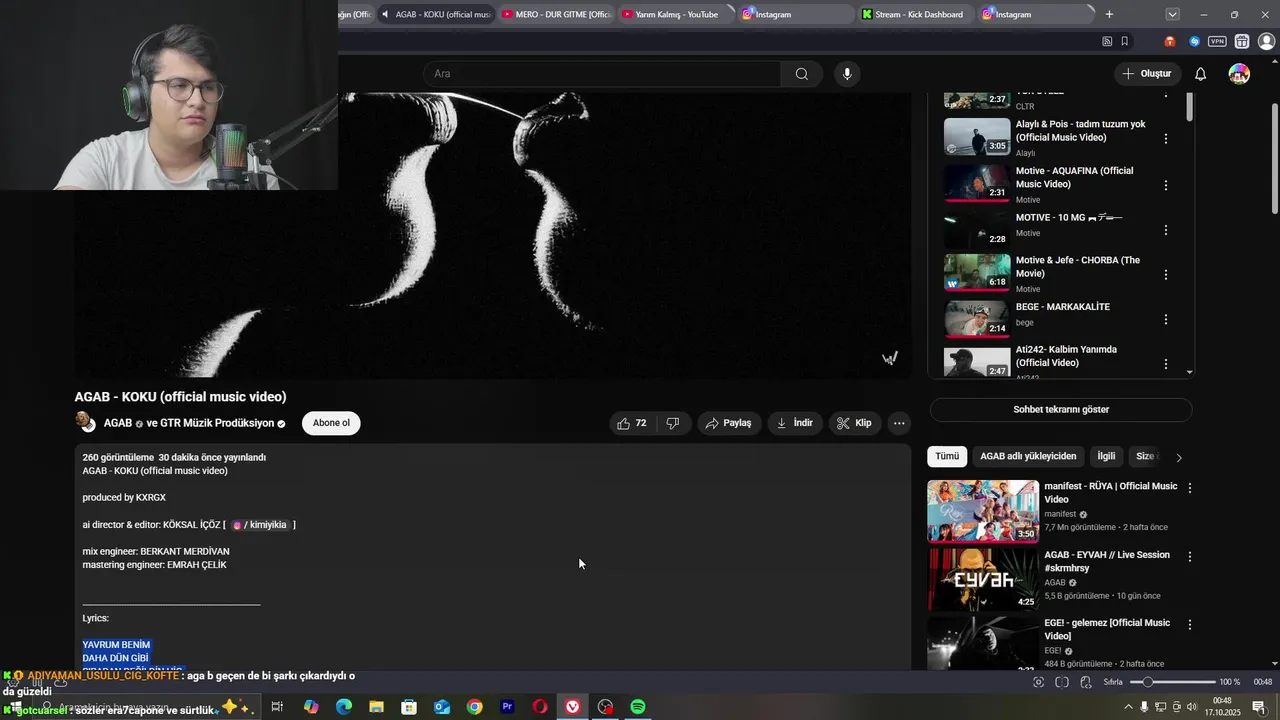The image size is (1280, 720).
Task: Open options for Alaylı & Pois playlist item
Action: (1165, 139)
